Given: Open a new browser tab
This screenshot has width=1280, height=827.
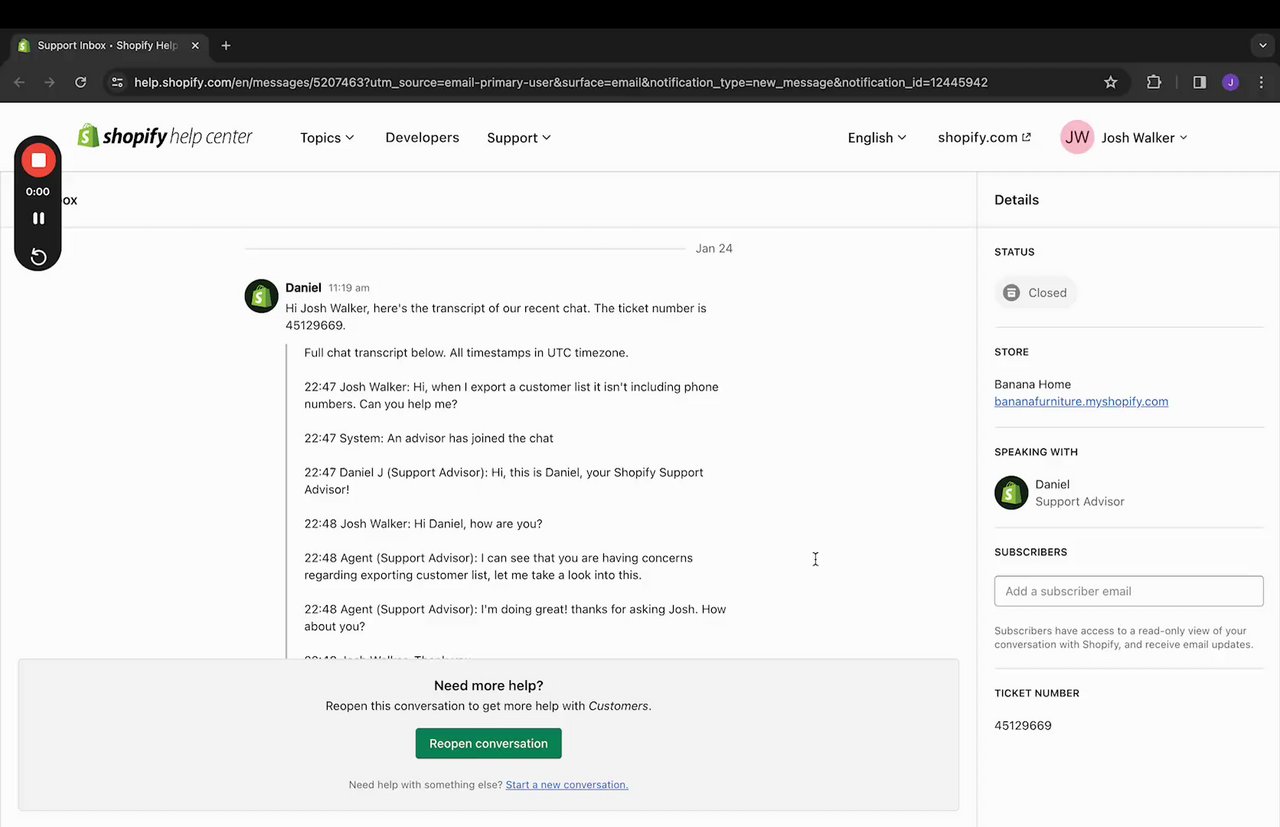Looking at the screenshot, I should pyautogui.click(x=226, y=45).
